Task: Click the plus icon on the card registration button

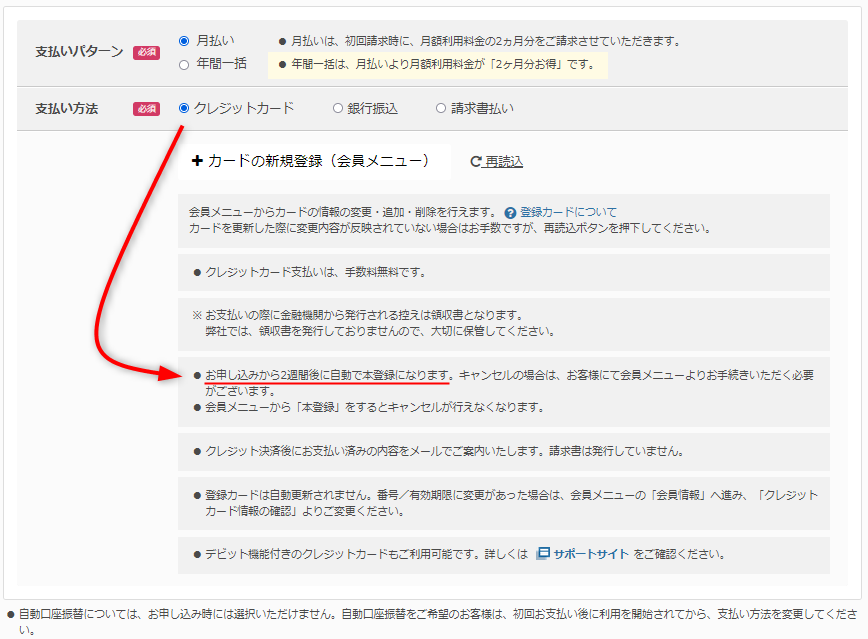Action: click(x=197, y=161)
